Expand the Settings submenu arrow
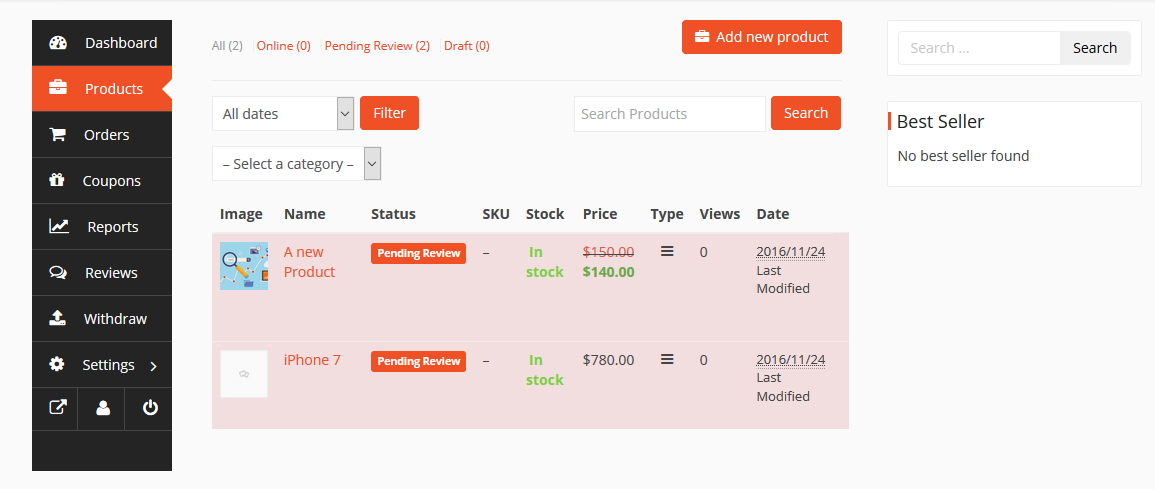1155x489 pixels. pyautogui.click(x=153, y=365)
